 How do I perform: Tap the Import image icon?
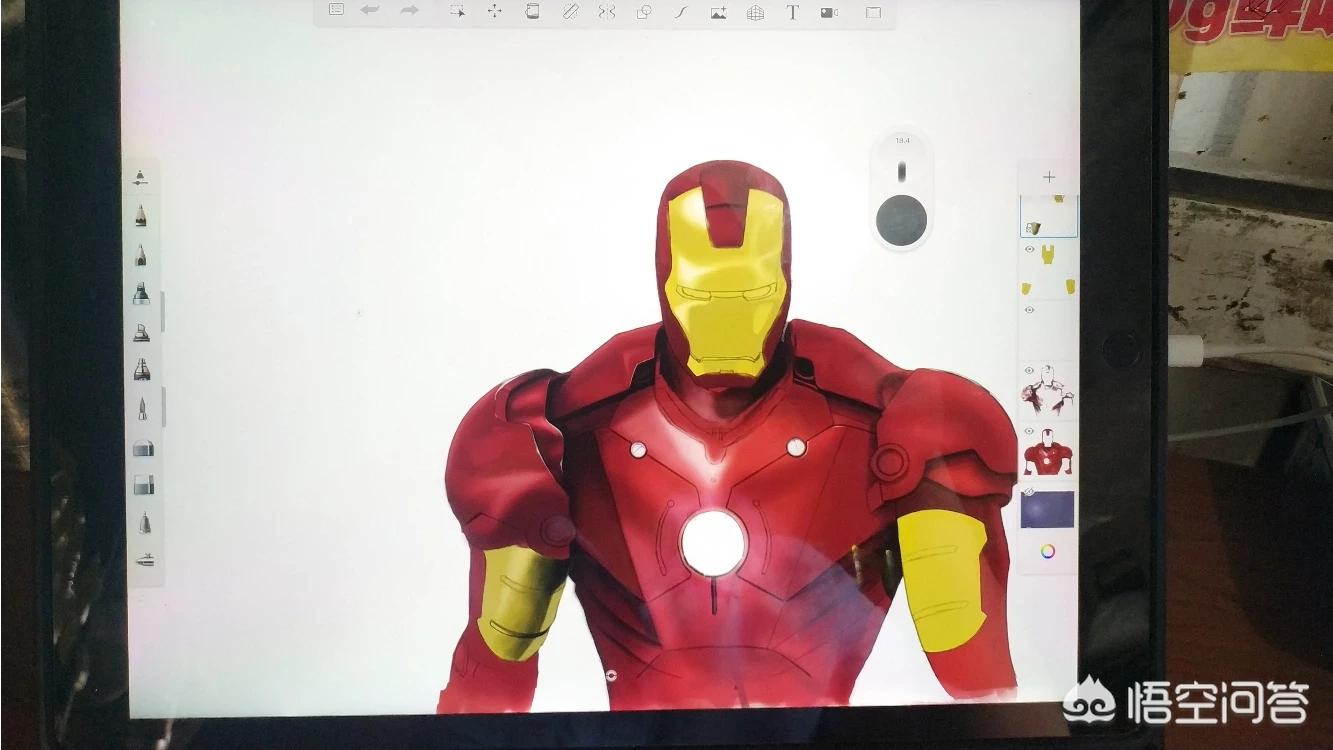[x=718, y=13]
